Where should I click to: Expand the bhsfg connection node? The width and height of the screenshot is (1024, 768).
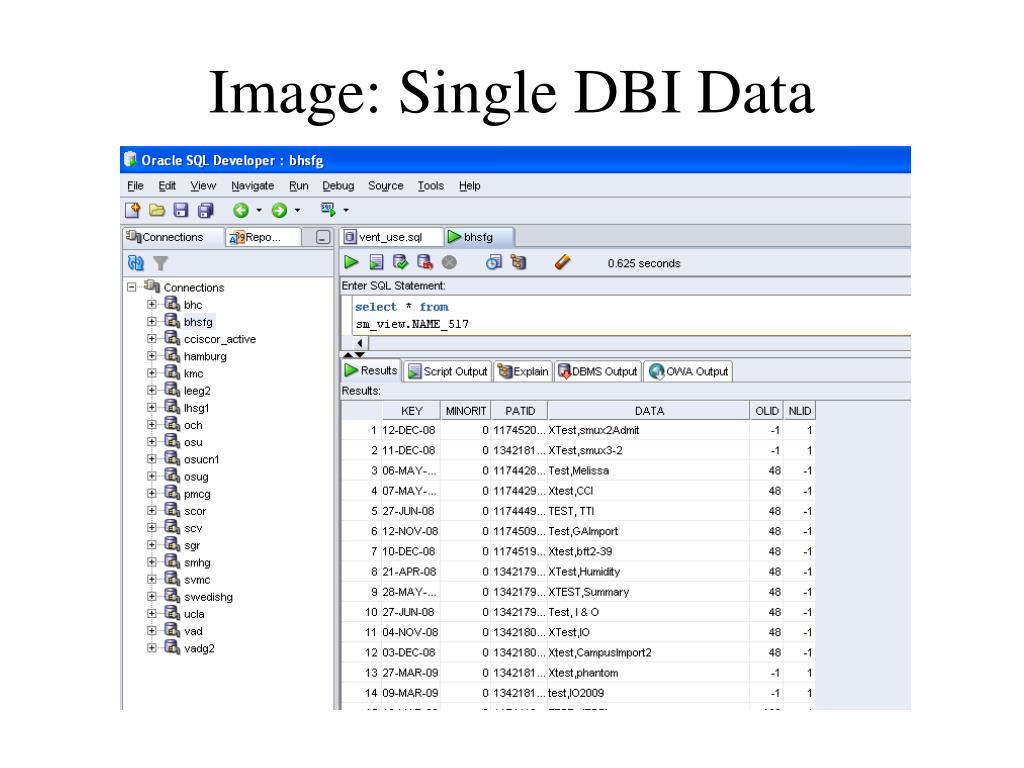152,321
